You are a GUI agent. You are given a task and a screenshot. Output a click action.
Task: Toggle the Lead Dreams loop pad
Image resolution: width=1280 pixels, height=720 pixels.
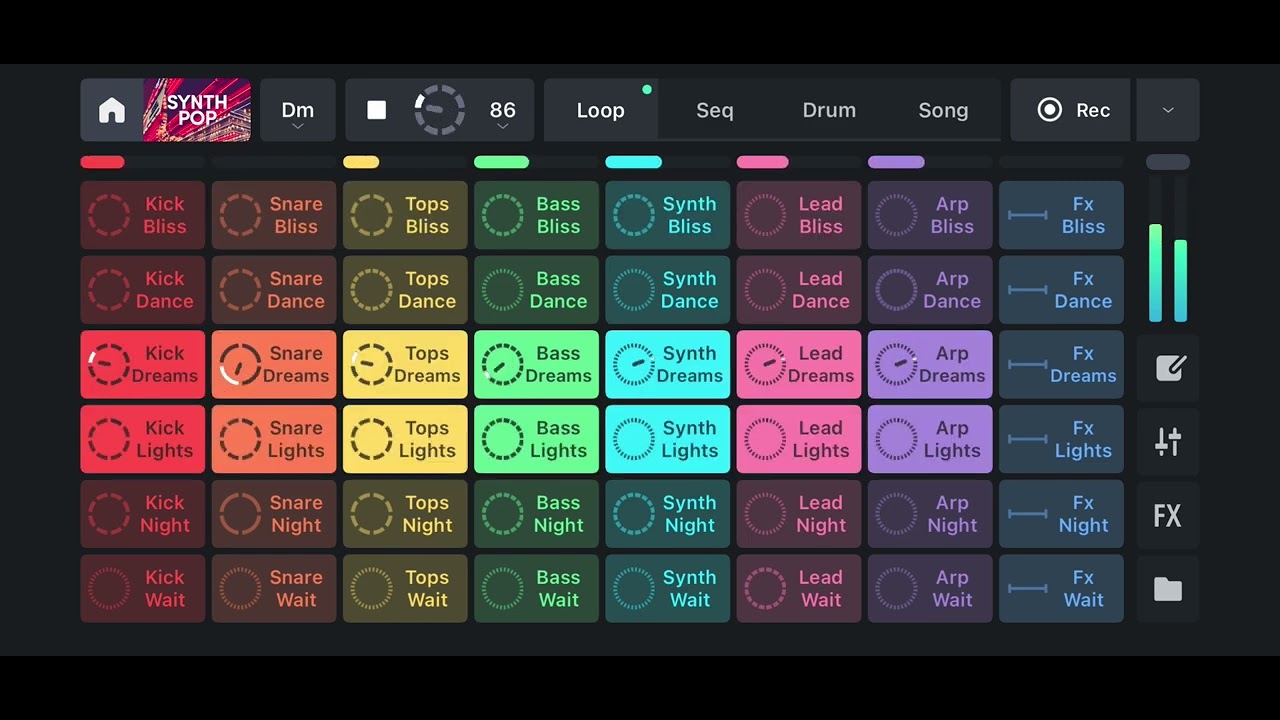click(x=799, y=365)
